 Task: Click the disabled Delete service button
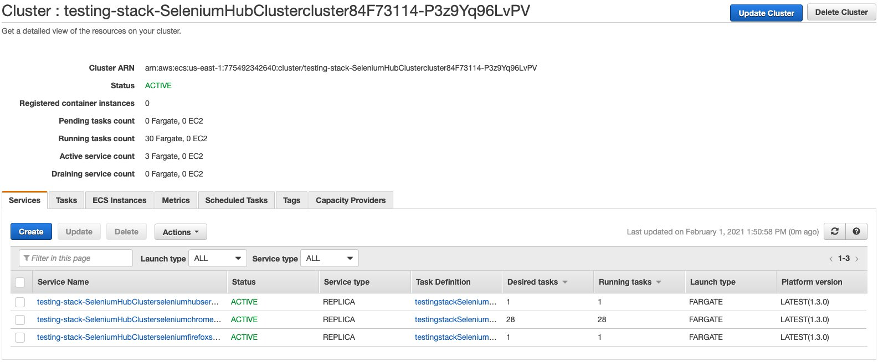(126, 232)
